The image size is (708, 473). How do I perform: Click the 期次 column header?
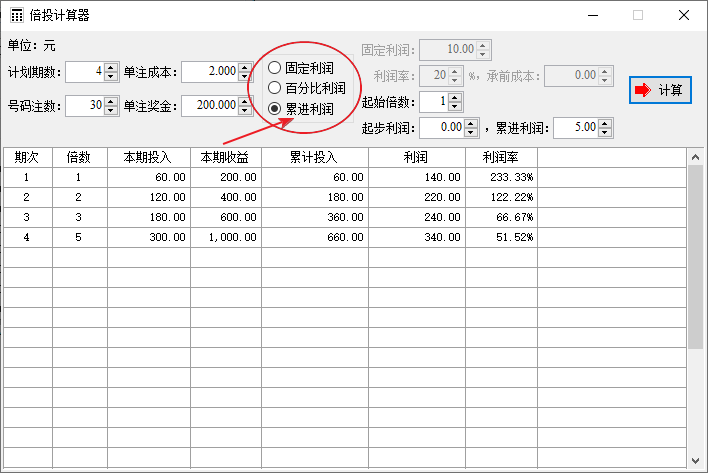tap(27, 157)
